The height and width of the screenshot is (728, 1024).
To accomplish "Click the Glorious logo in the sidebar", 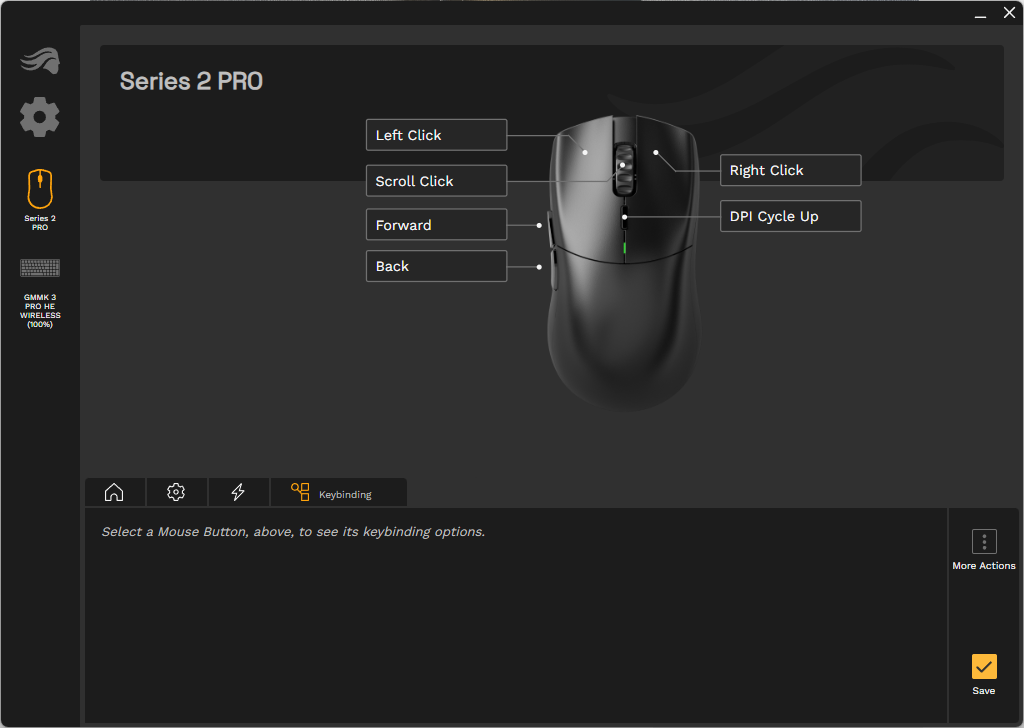I will 39,60.
